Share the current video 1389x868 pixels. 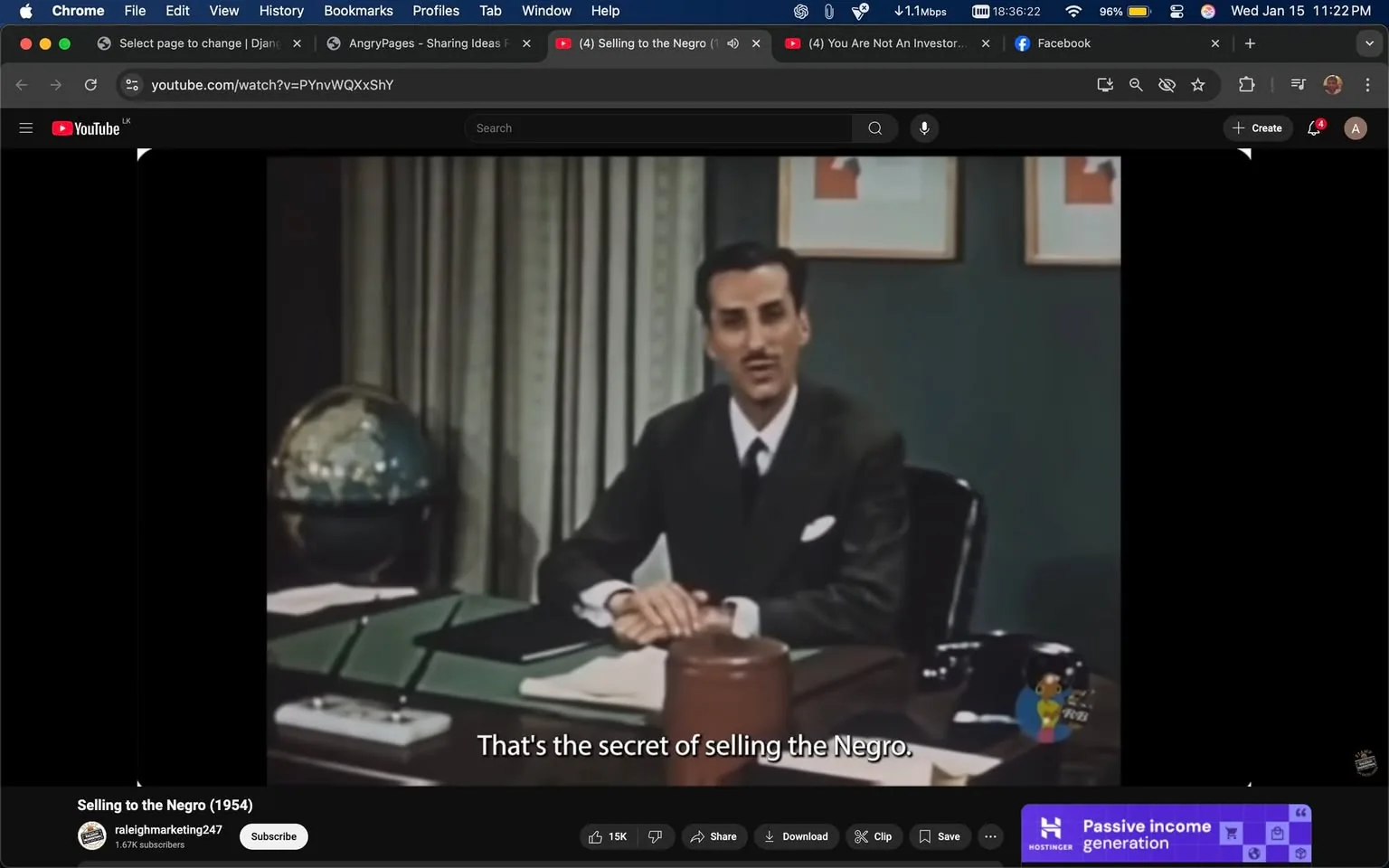click(x=713, y=836)
